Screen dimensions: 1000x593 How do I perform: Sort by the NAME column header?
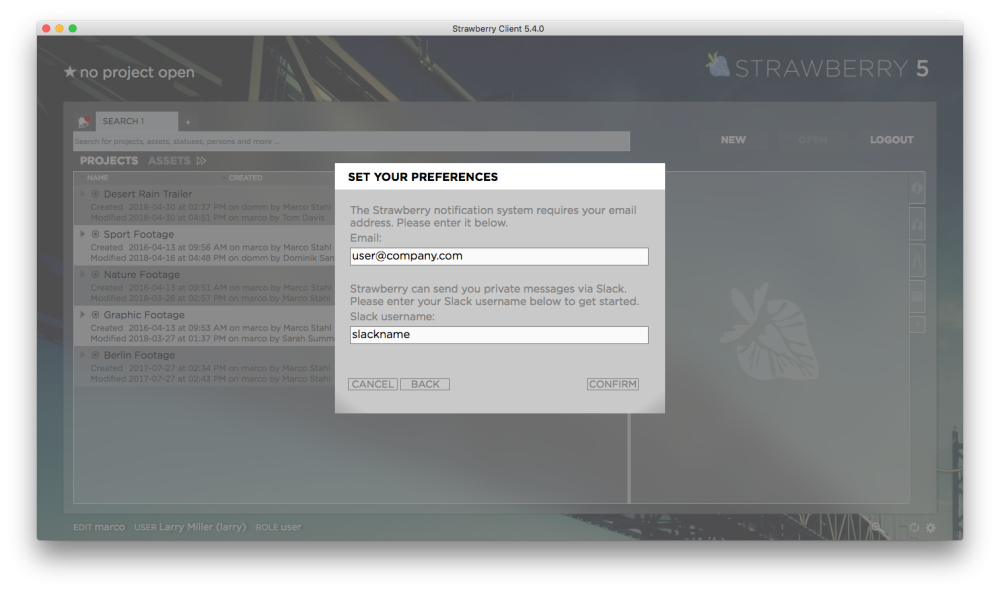pyautogui.click(x=98, y=178)
